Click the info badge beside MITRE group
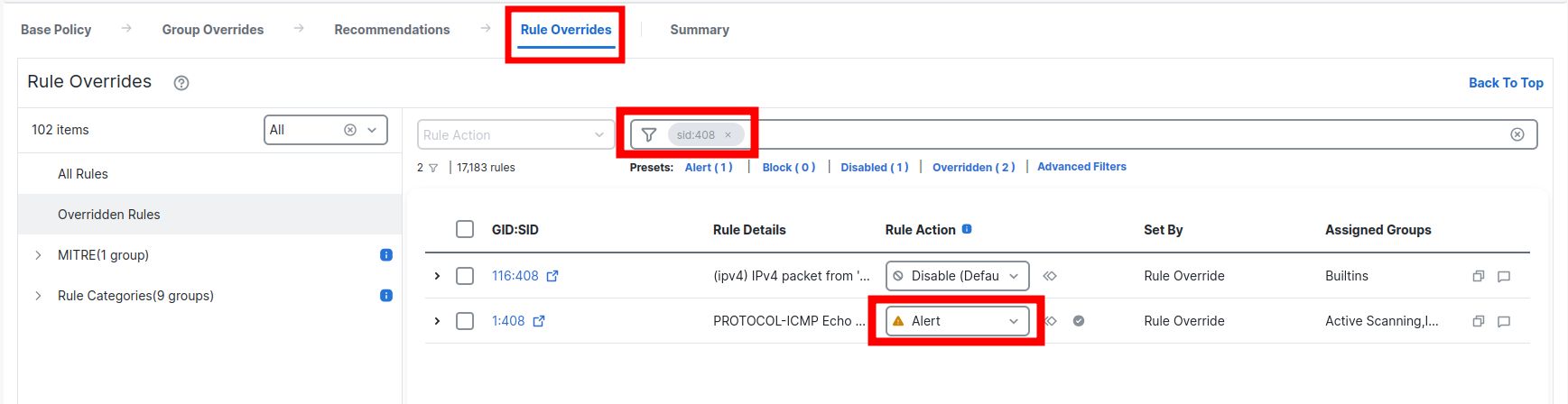 386,255
